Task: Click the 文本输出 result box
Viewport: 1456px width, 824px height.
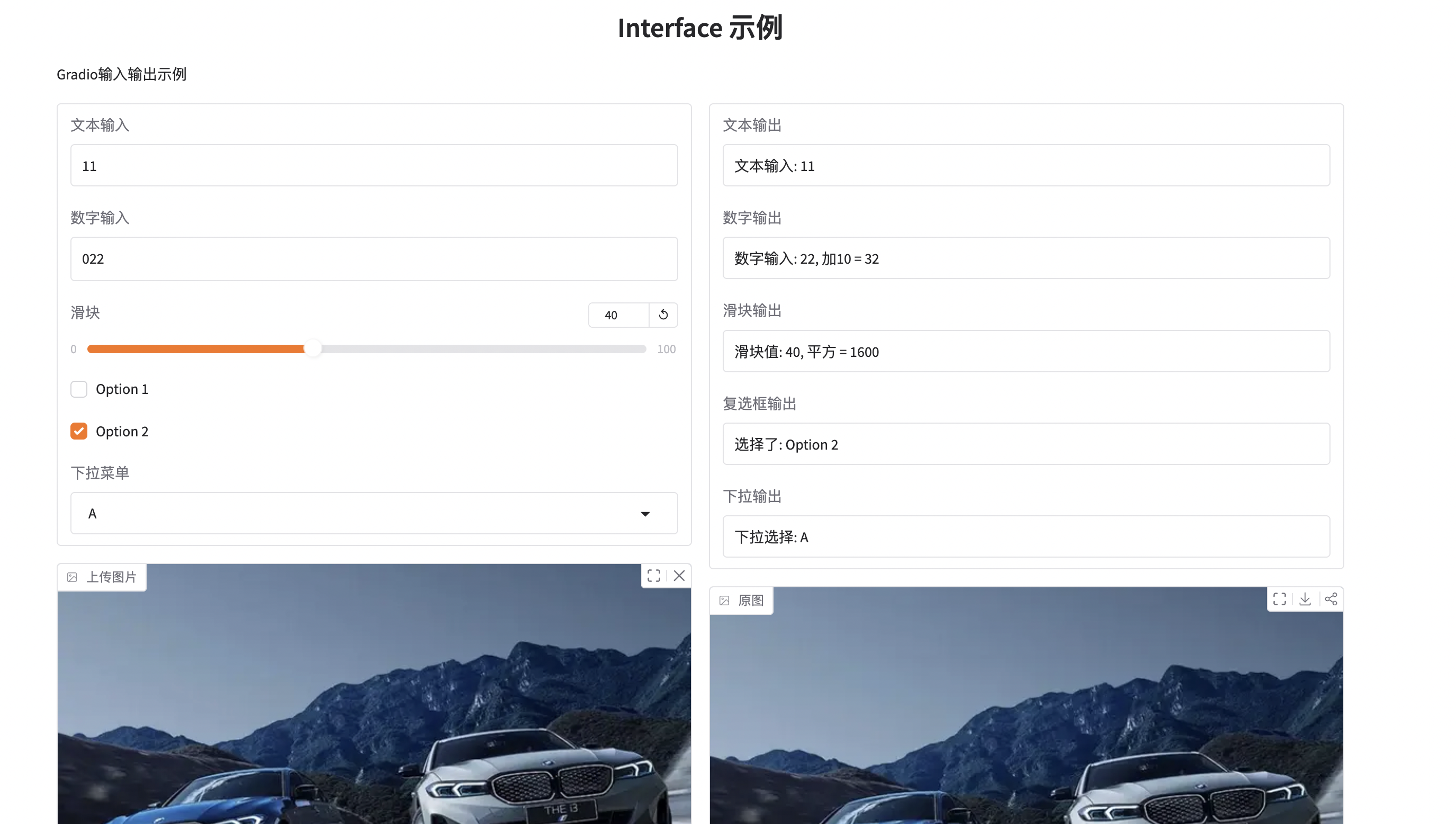Action: coord(1026,165)
